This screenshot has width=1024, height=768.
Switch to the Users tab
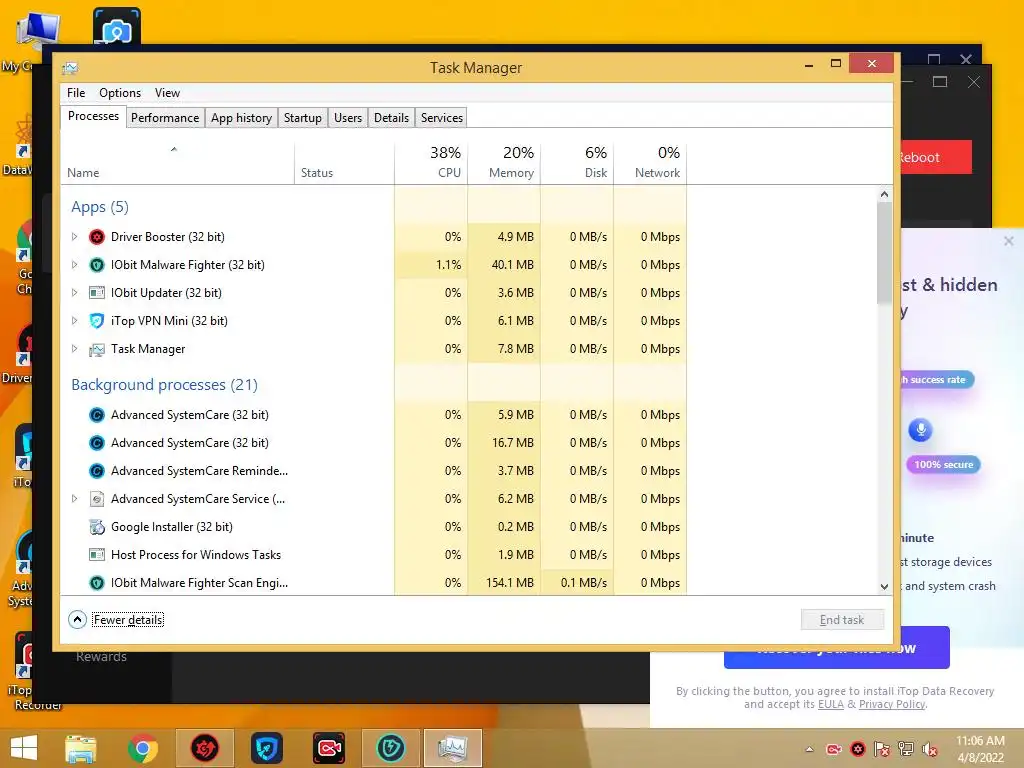(347, 118)
